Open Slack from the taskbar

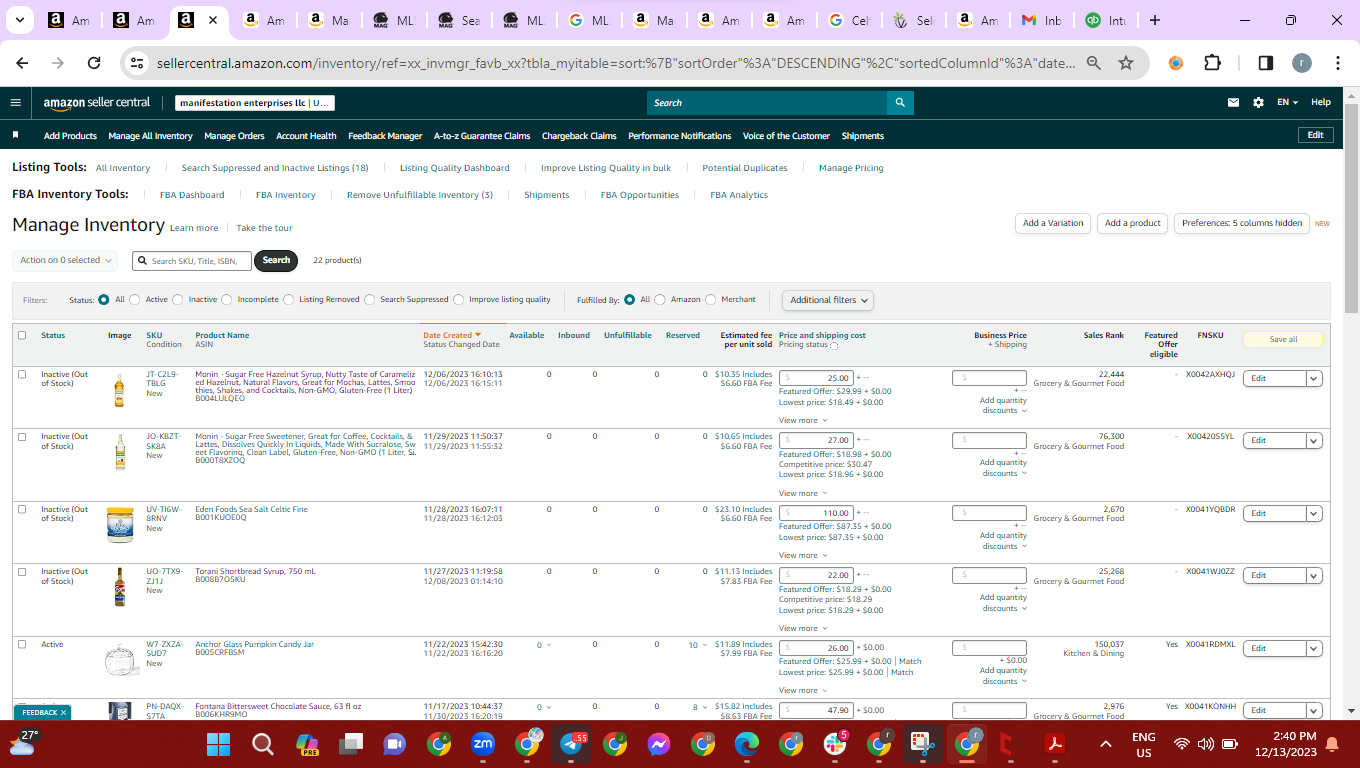click(x=835, y=744)
